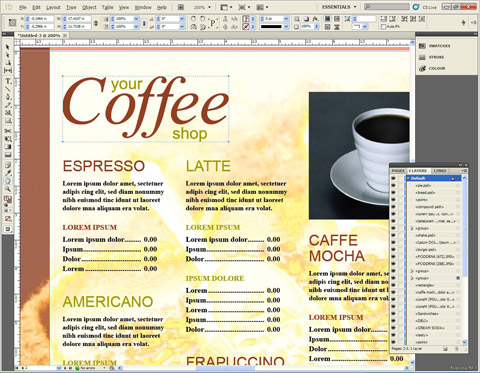Hide the <Sandwiches> layer item
480x373 pixels.
coord(394,313)
